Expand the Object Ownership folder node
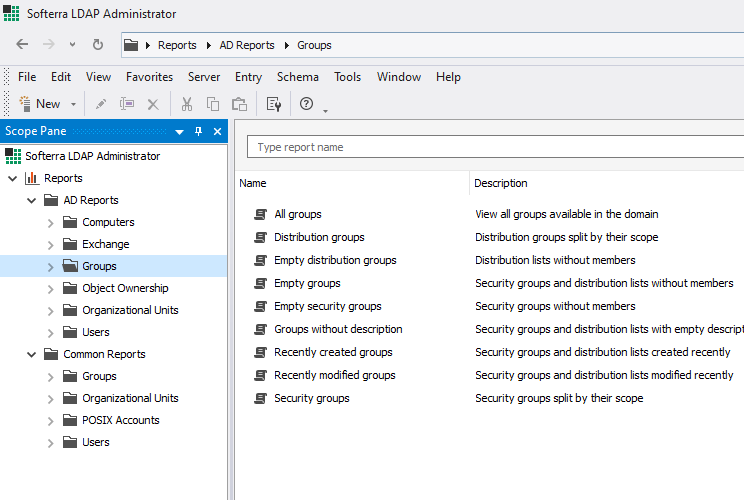Image resolution: width=744 pixels, height=500 pixels. pyautogui.click(x=51, y=289)
